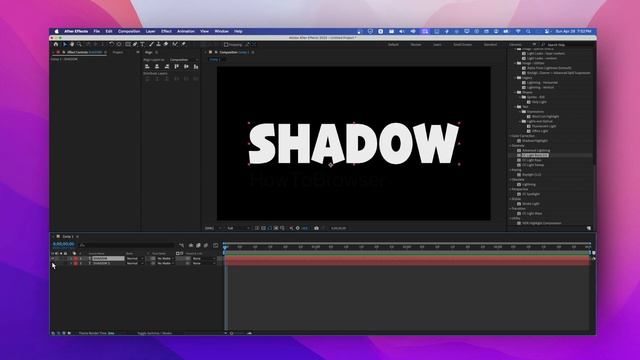Click the Align Left icon
The height and width of the screenshot is (360, 640).
click(147, 66)
